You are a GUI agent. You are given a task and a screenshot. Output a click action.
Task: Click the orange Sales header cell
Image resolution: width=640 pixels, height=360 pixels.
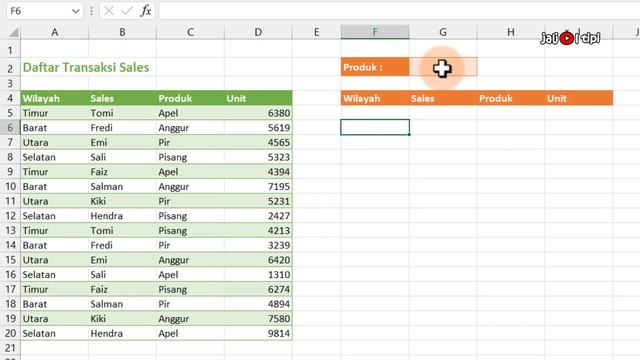pyautogui.click(x=443, y=98)
